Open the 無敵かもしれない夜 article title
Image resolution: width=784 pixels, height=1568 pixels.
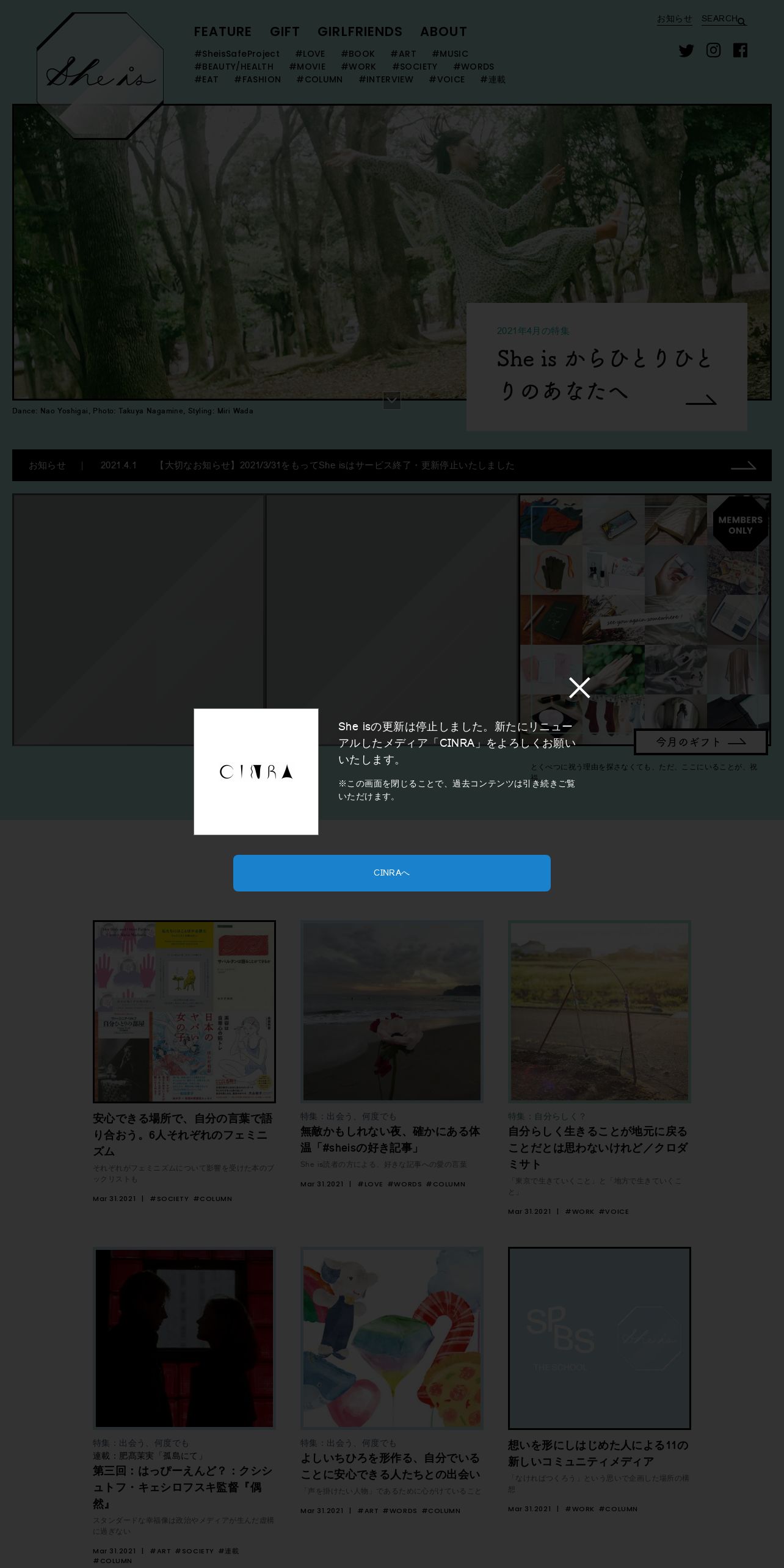[390, 1139]
